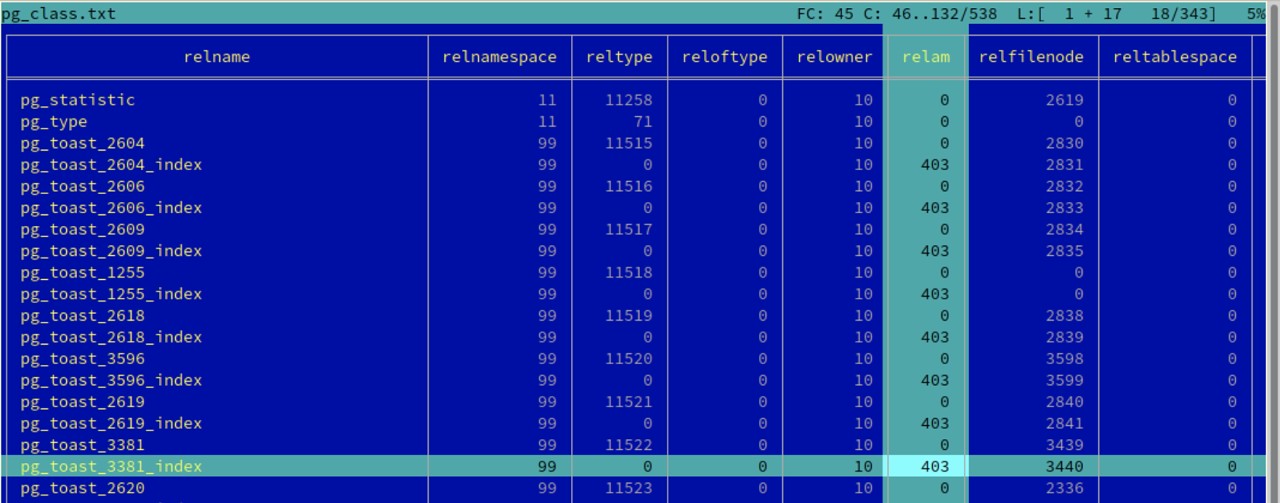
Task: Click relfilenode value 3598
Action: tap(1065, 359)
